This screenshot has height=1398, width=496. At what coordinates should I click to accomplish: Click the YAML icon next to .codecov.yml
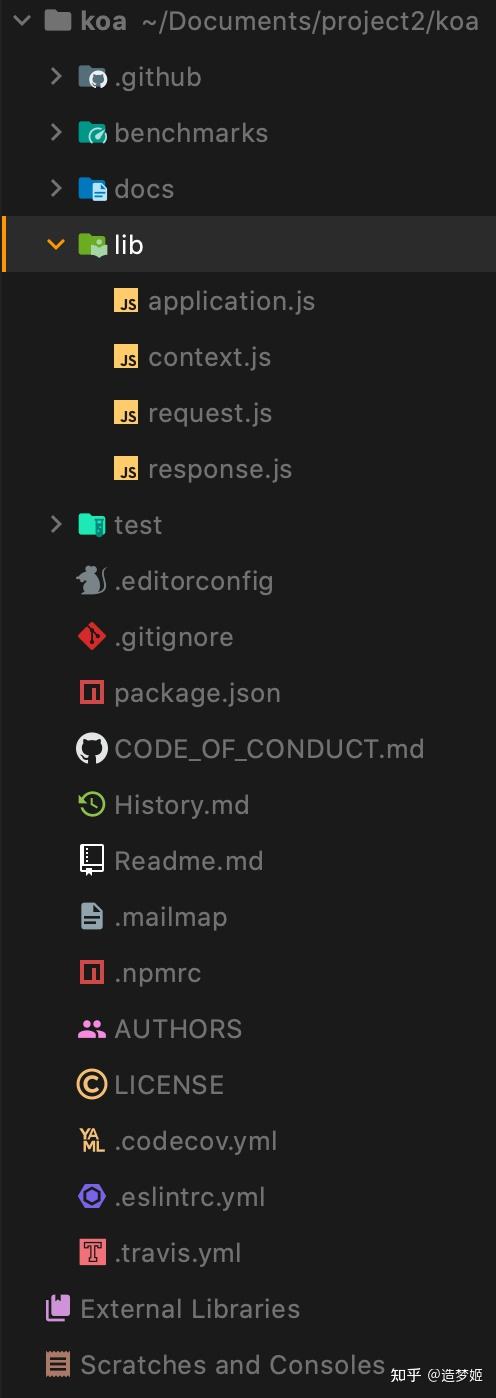(x=92, y=1140)
